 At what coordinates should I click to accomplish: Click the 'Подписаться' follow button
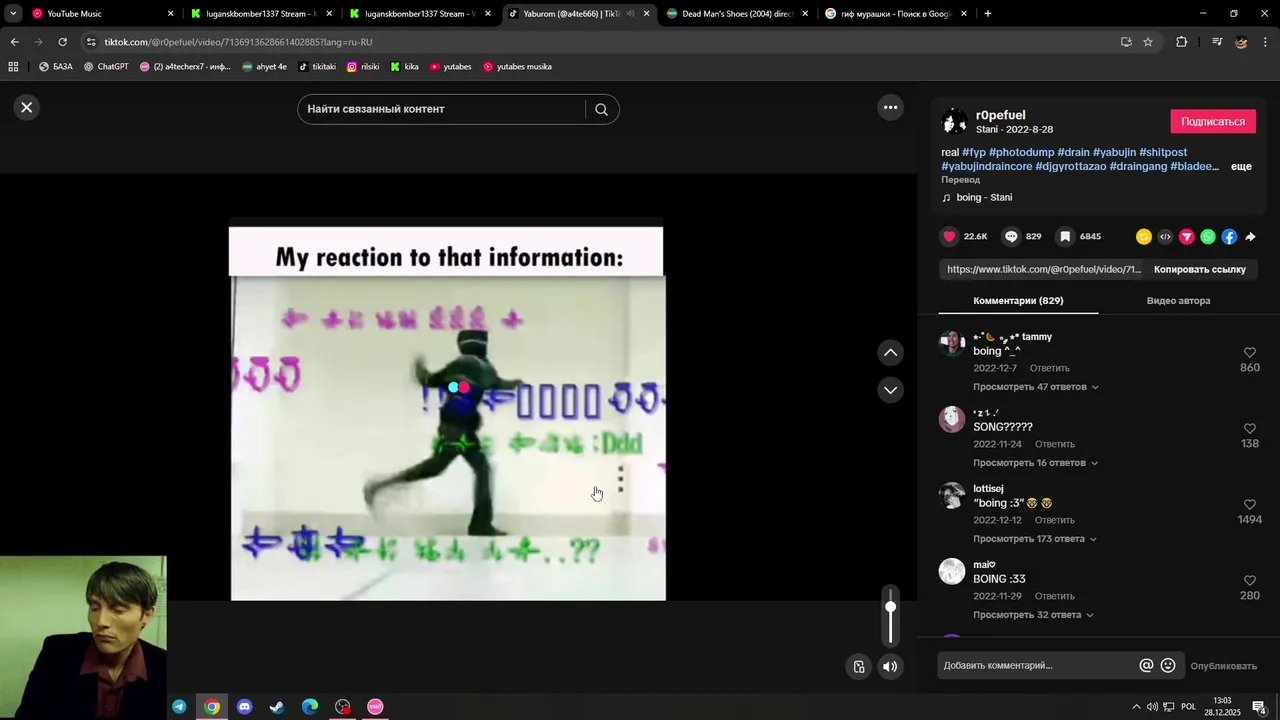[1213, 121]
